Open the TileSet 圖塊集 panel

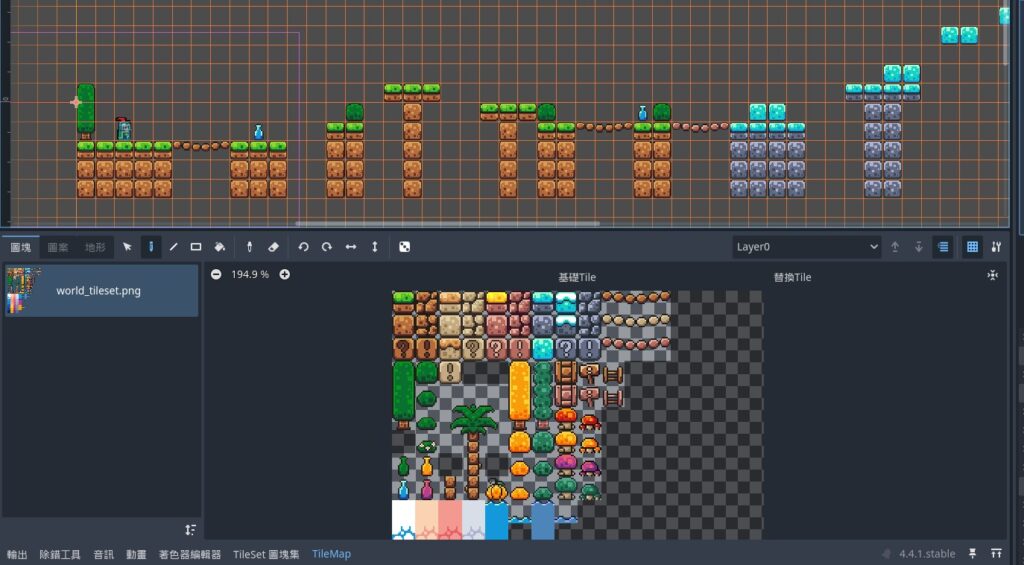(x=266, y=554)
